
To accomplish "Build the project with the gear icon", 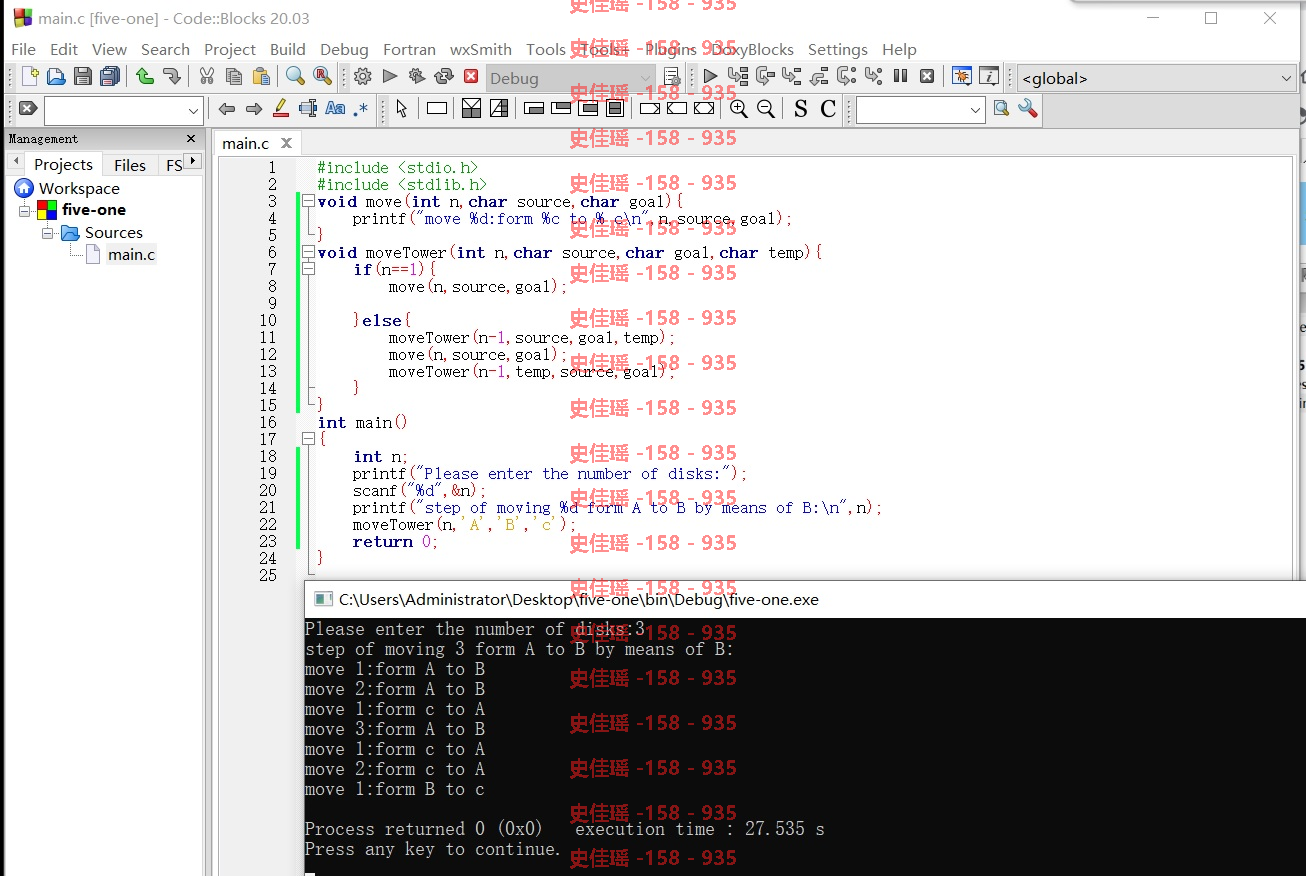I will pos(363,76).
